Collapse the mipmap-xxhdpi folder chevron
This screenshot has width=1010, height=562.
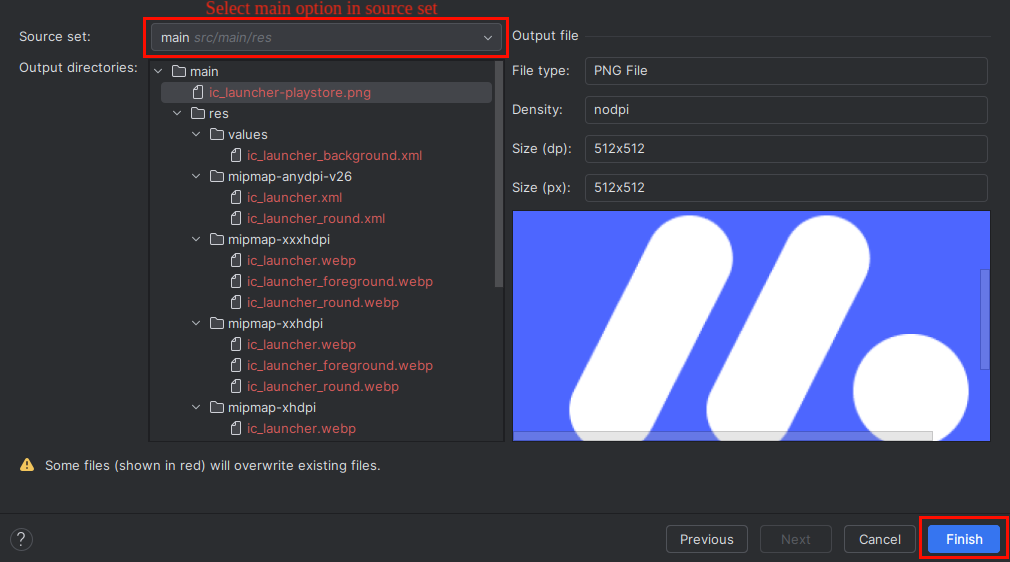pyautogui.click(x=197, y=324)
